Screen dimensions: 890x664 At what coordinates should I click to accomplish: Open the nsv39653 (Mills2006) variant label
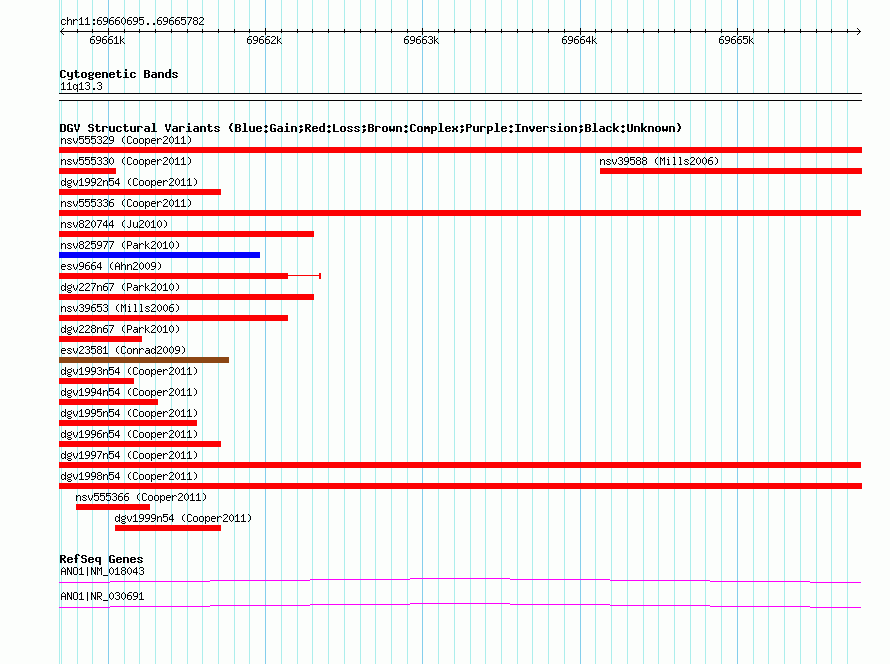click(x=120, y=308)
